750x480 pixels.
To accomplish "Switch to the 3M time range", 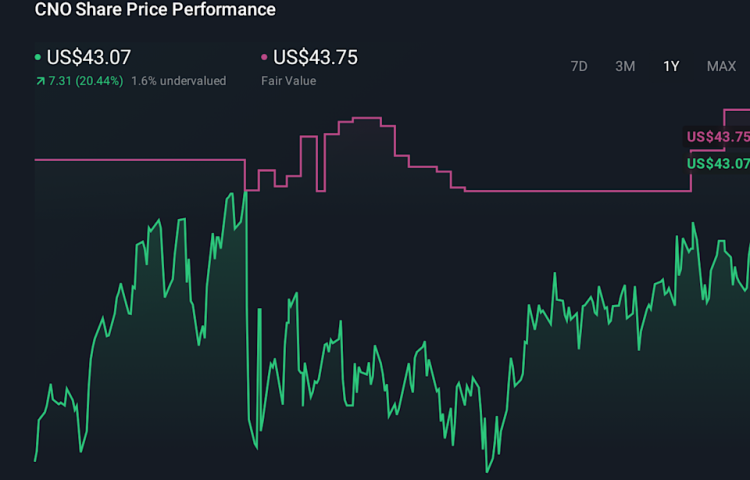I will click(625, 66).
